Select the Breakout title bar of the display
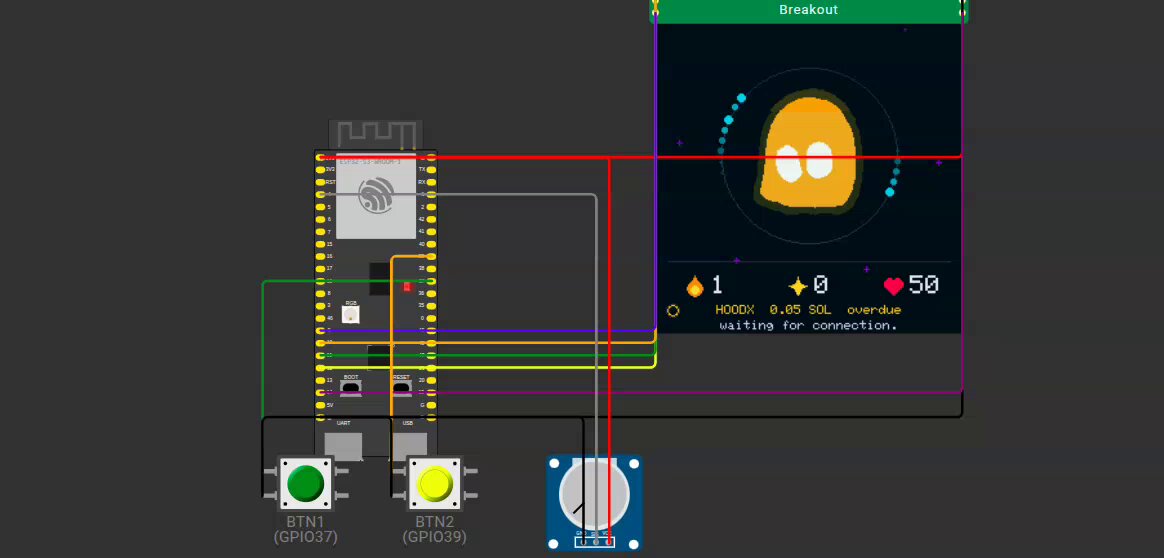The width and height of the screenshot is (1164, 558). 808,10
